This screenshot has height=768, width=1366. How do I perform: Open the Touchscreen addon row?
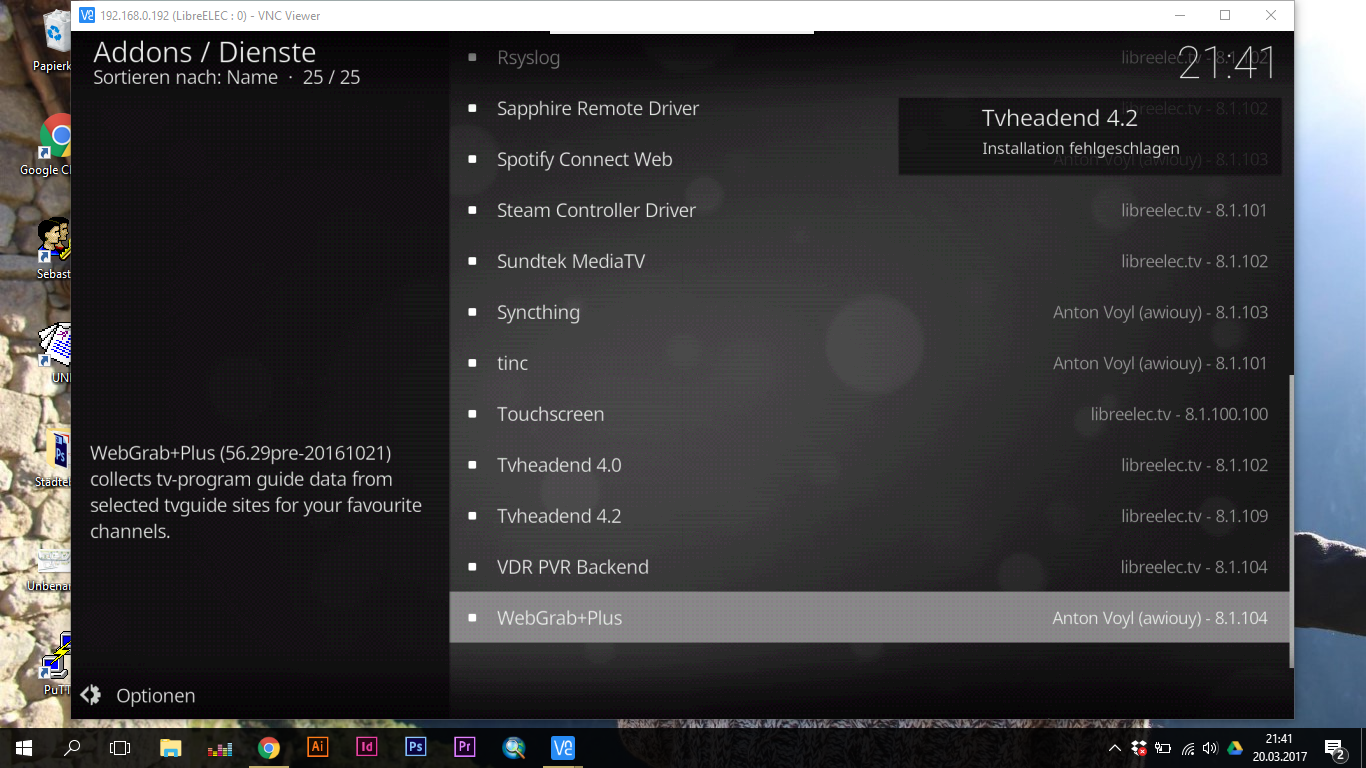869,414
